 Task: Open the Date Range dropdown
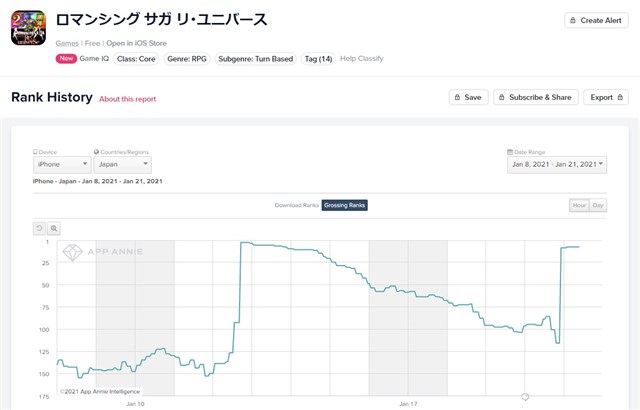(557, 164)
